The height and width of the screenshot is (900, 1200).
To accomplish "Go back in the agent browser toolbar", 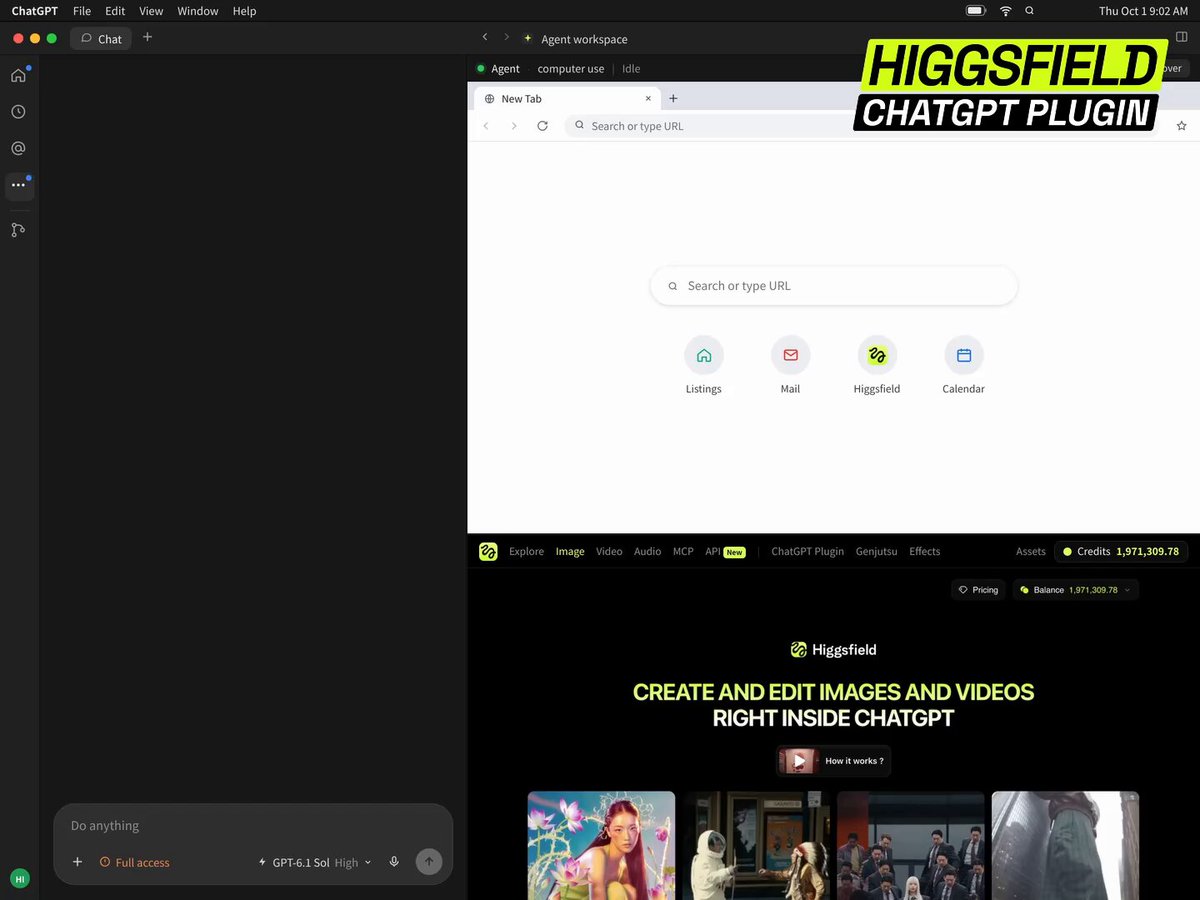I will point(486,126).
